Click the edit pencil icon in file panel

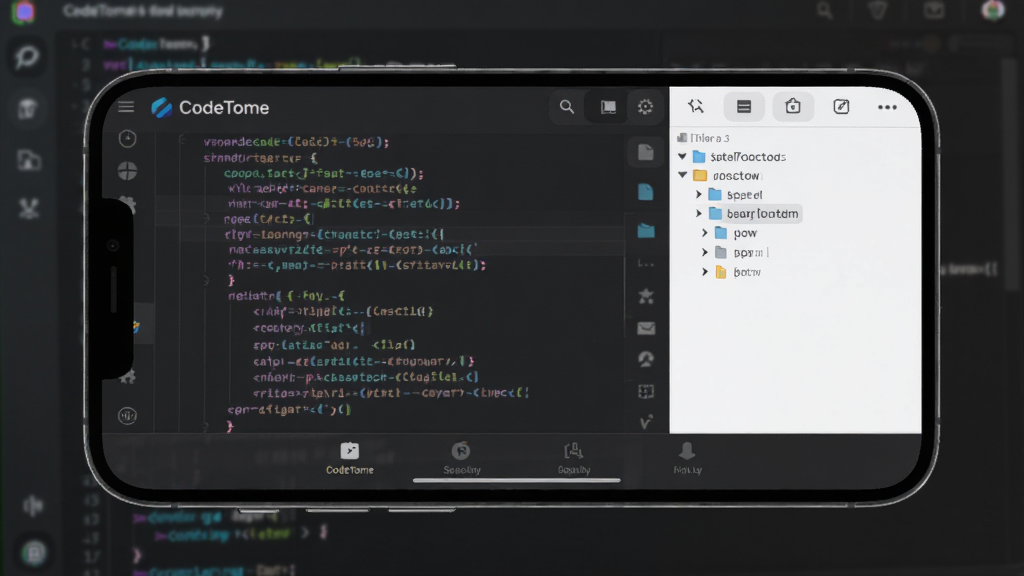coord(841,106)
